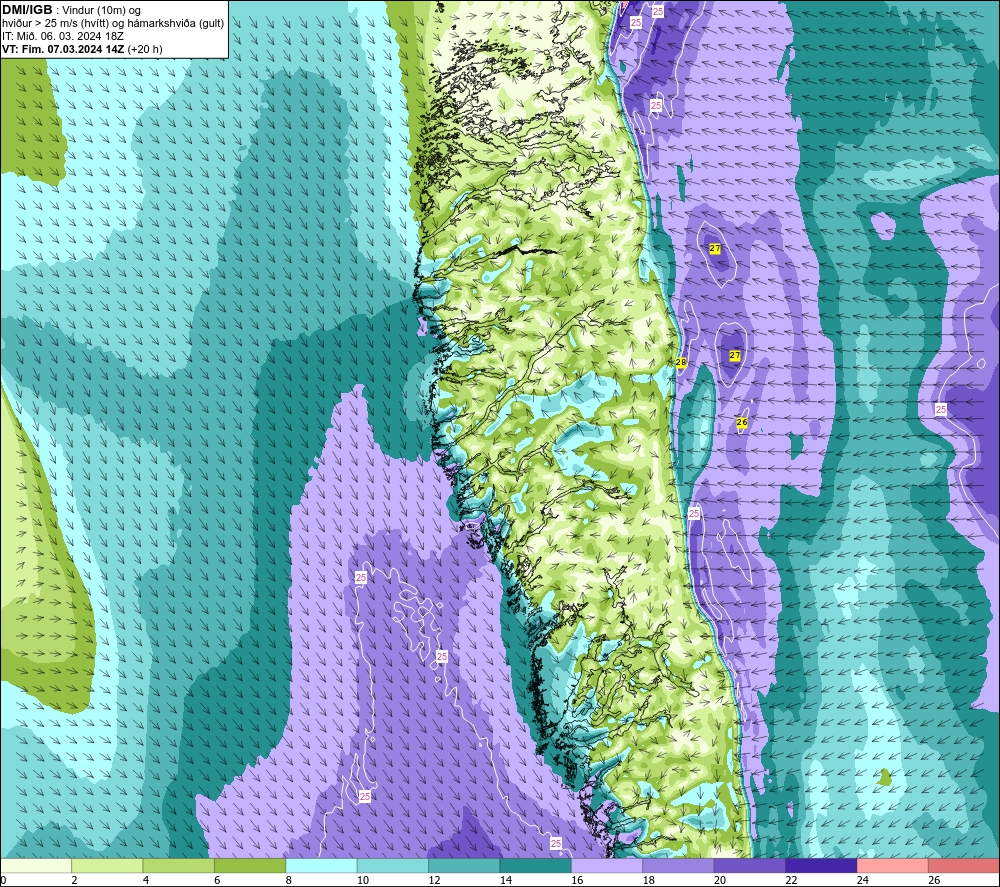Click the legend scale number 12
1000x887 pixels.
pyautogui.click(x=434, y=880)
